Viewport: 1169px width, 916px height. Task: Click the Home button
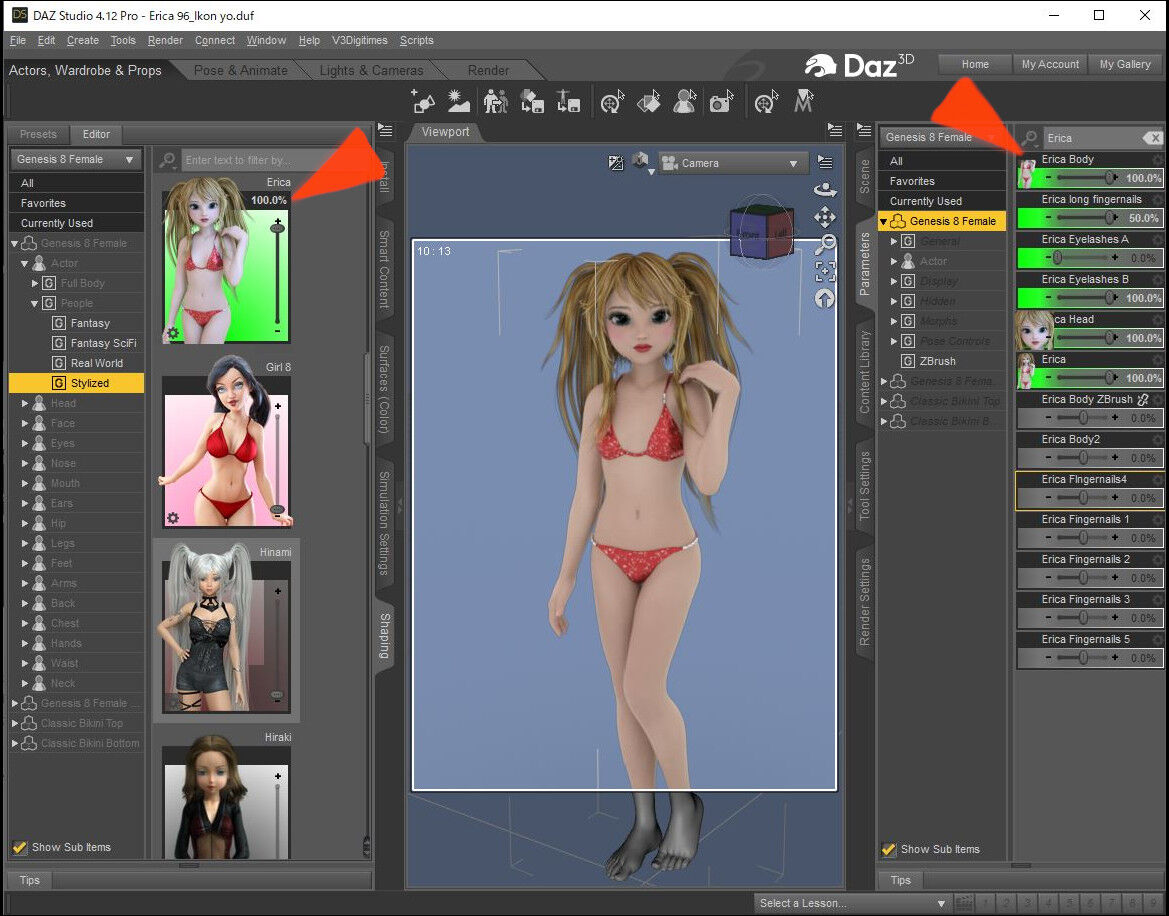pos(974,64)
